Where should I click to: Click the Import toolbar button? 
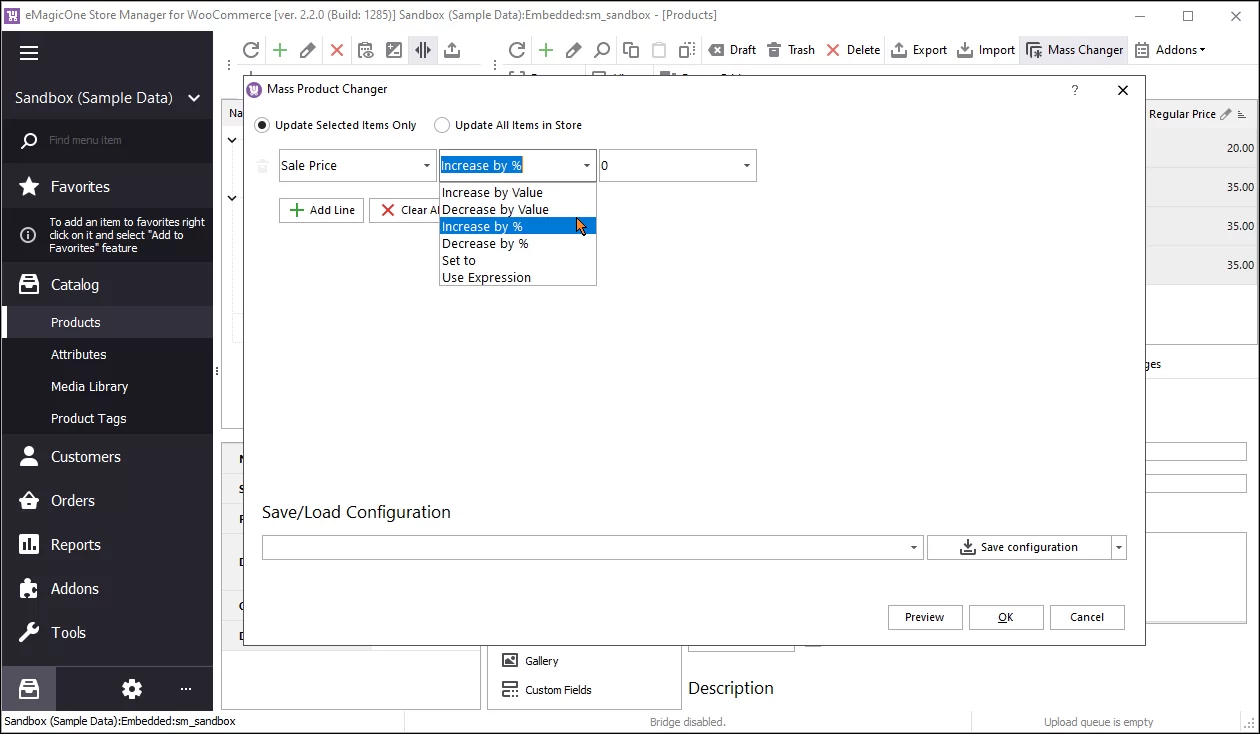click(x=985, y=50)
